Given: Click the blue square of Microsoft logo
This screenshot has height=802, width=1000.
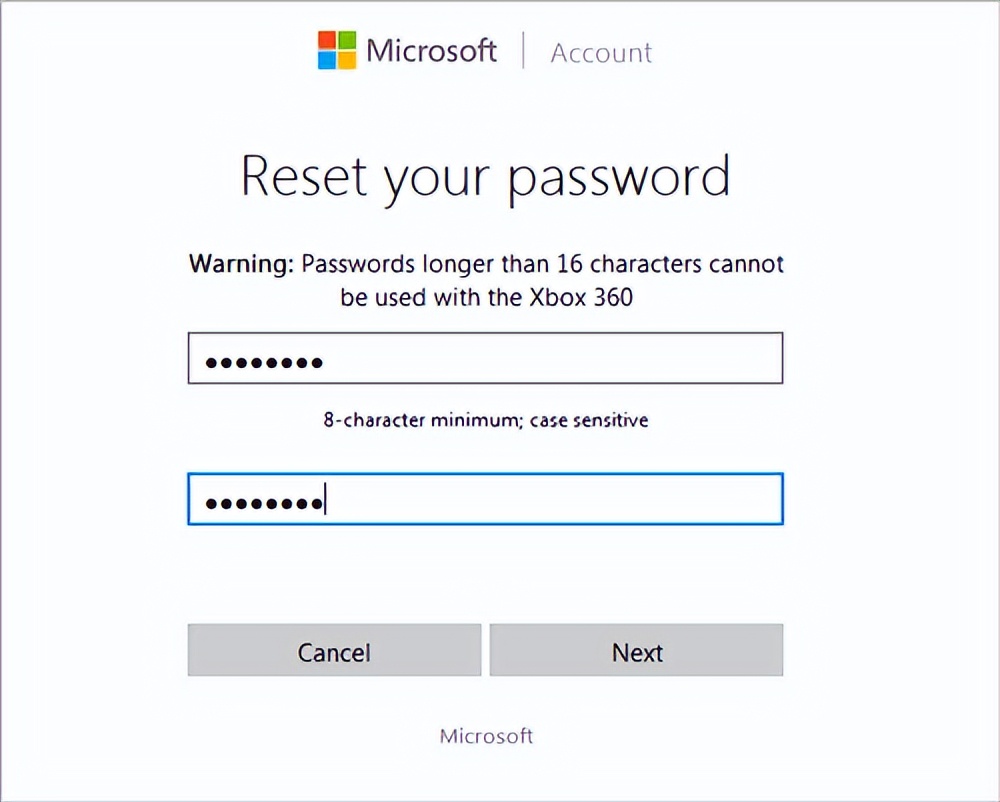Looking at the screenshot, I should [x=328, y=59].
